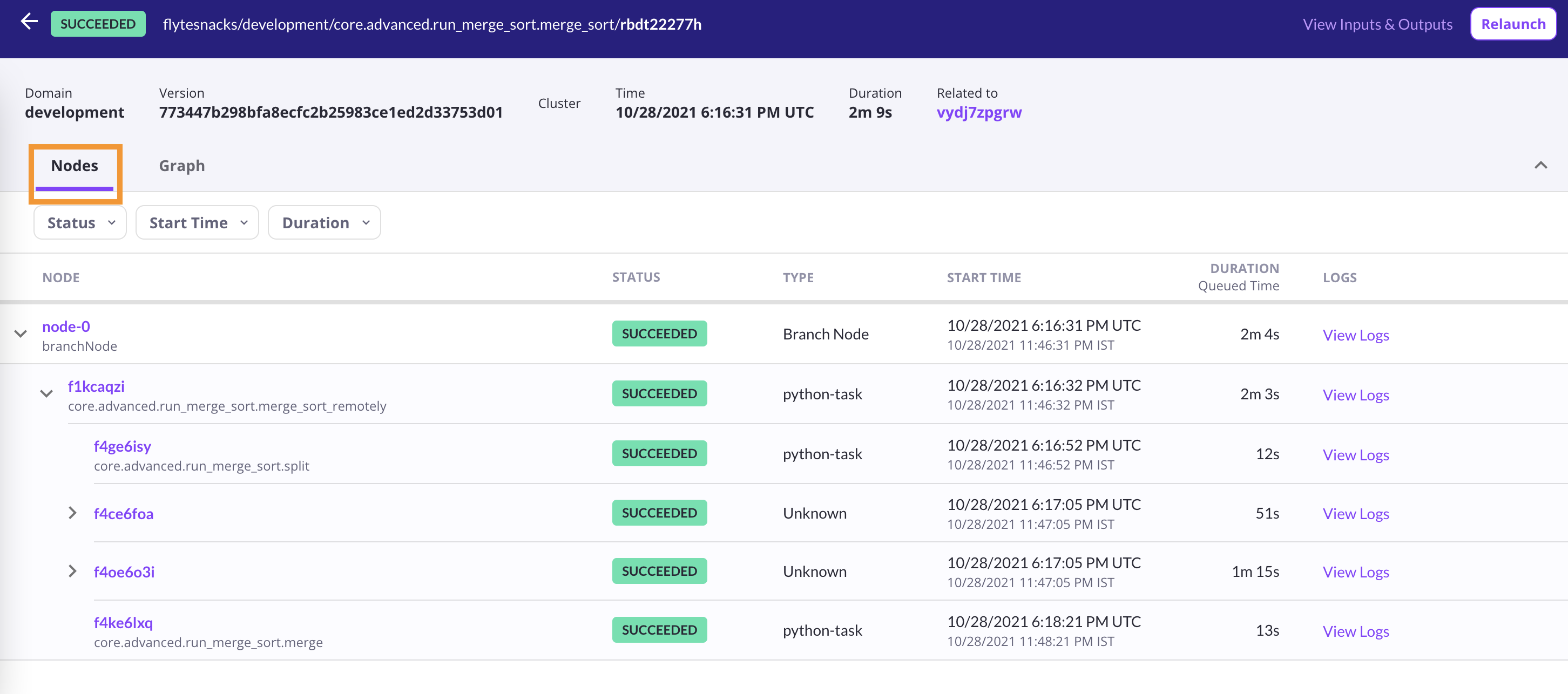Open the node-0 node link
The width and height of the screenshot is (1568, 694).
66,326
